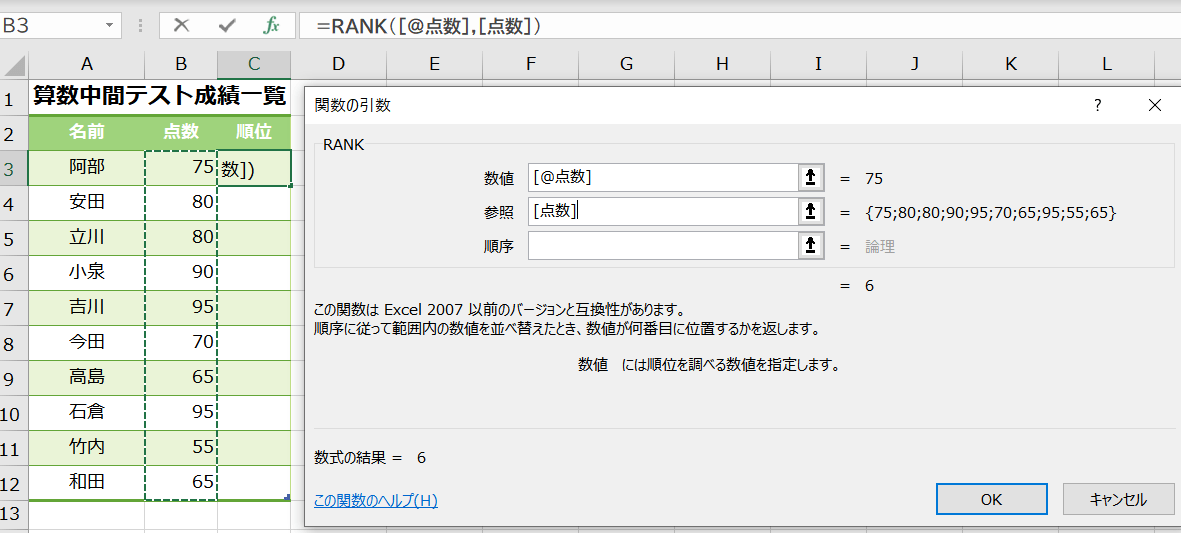Click the 参照 argument field
Viewport: 1181px width, 533px height.
click(662, 212)
